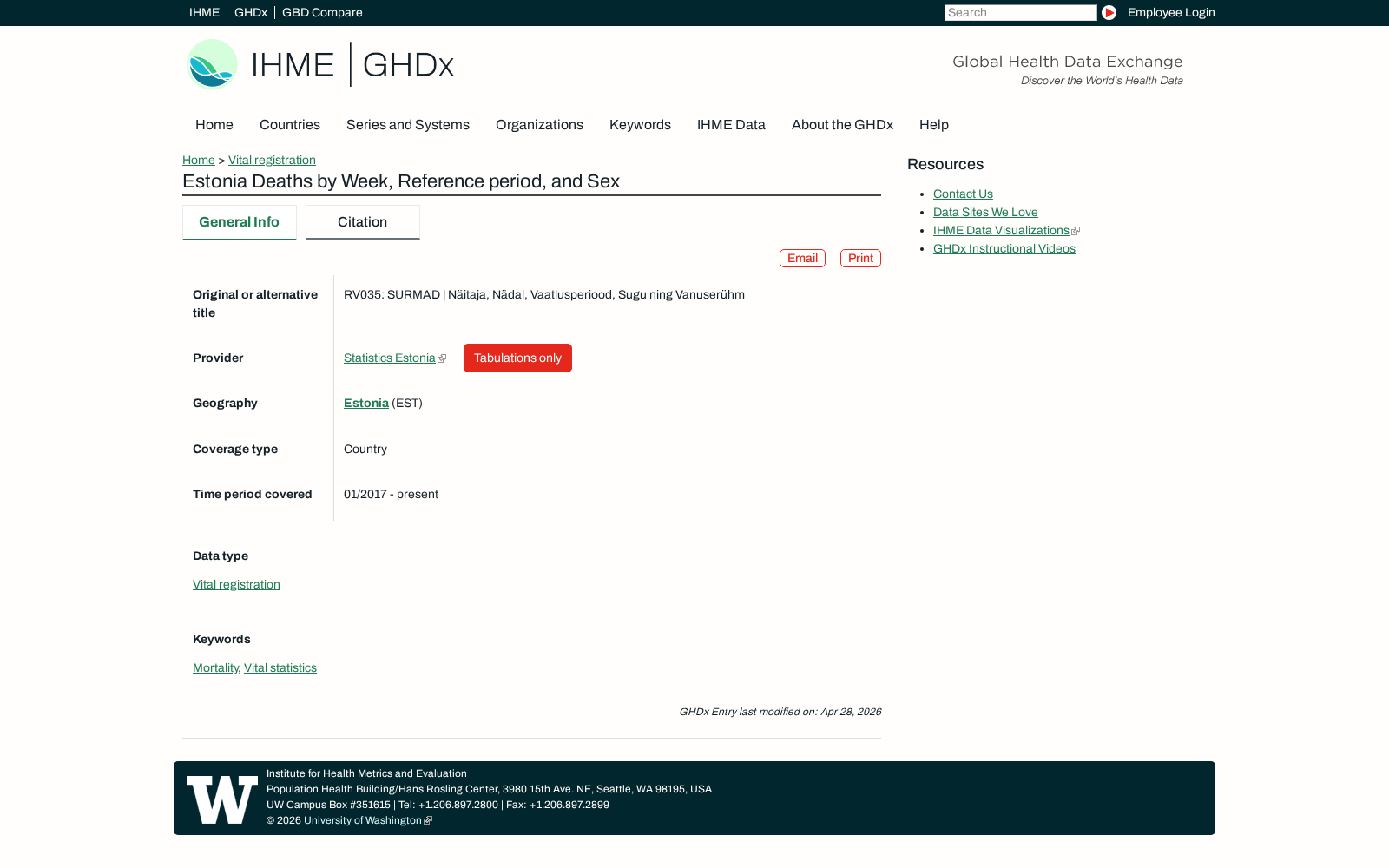Viewport: 1389px width, 868px height.
Task: Open the Help menu item
Action: pos(934,125)
